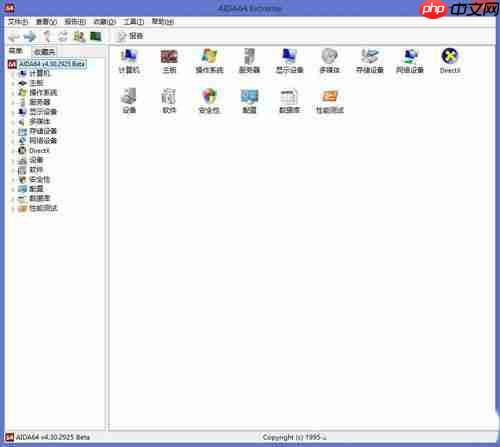The height and width of the screenshot is (447, 500).
Task: Click the users toolbar icon
Action: pos(79,36)
